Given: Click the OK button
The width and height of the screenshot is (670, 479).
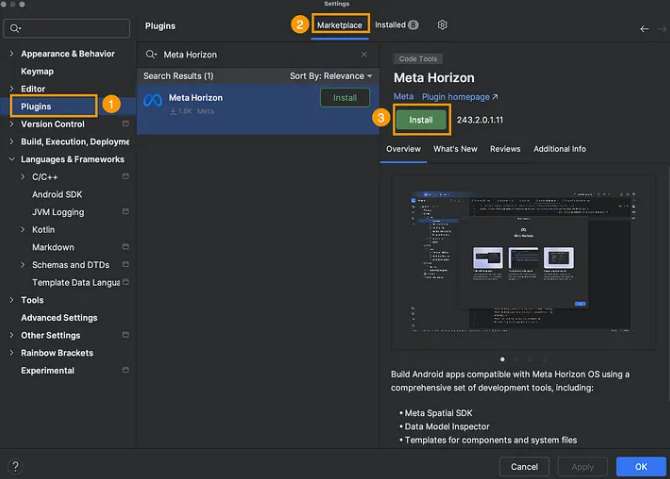Looking at the screenshot, I should [641, 467].
